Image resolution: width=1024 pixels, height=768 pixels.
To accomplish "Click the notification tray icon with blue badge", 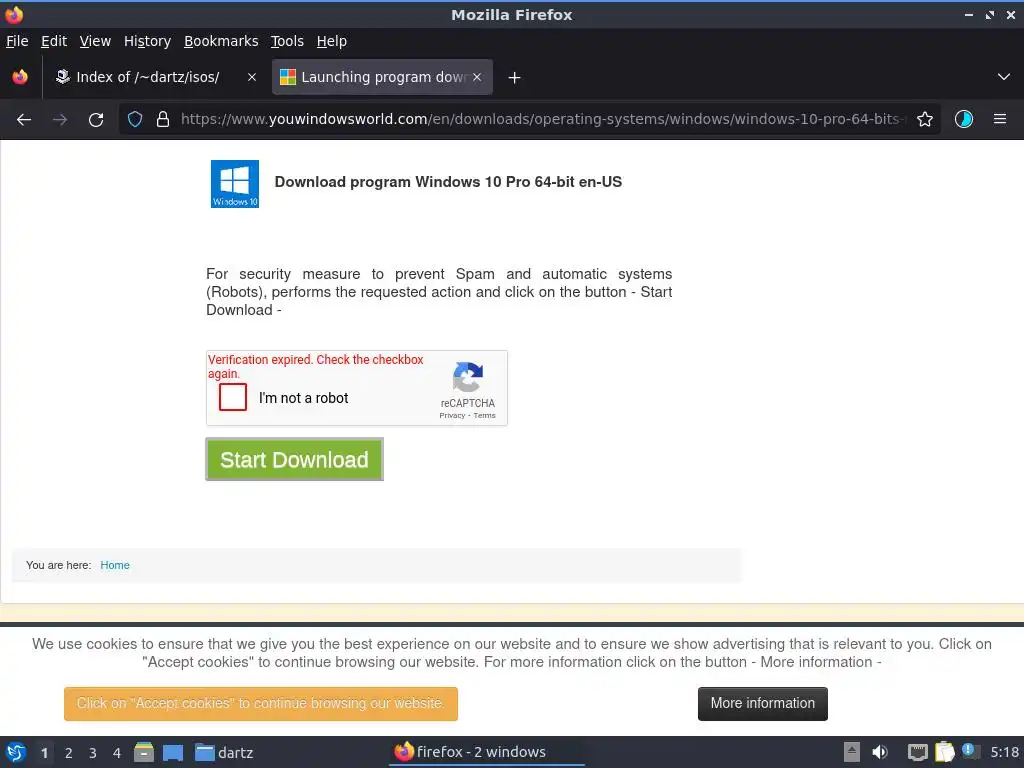I will tap(970, 751).
